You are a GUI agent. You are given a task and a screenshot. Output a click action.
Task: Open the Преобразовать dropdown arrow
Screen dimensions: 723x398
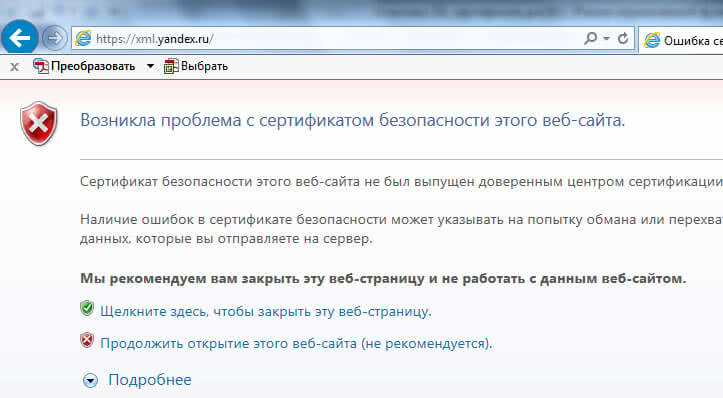[x=150, y=66]
